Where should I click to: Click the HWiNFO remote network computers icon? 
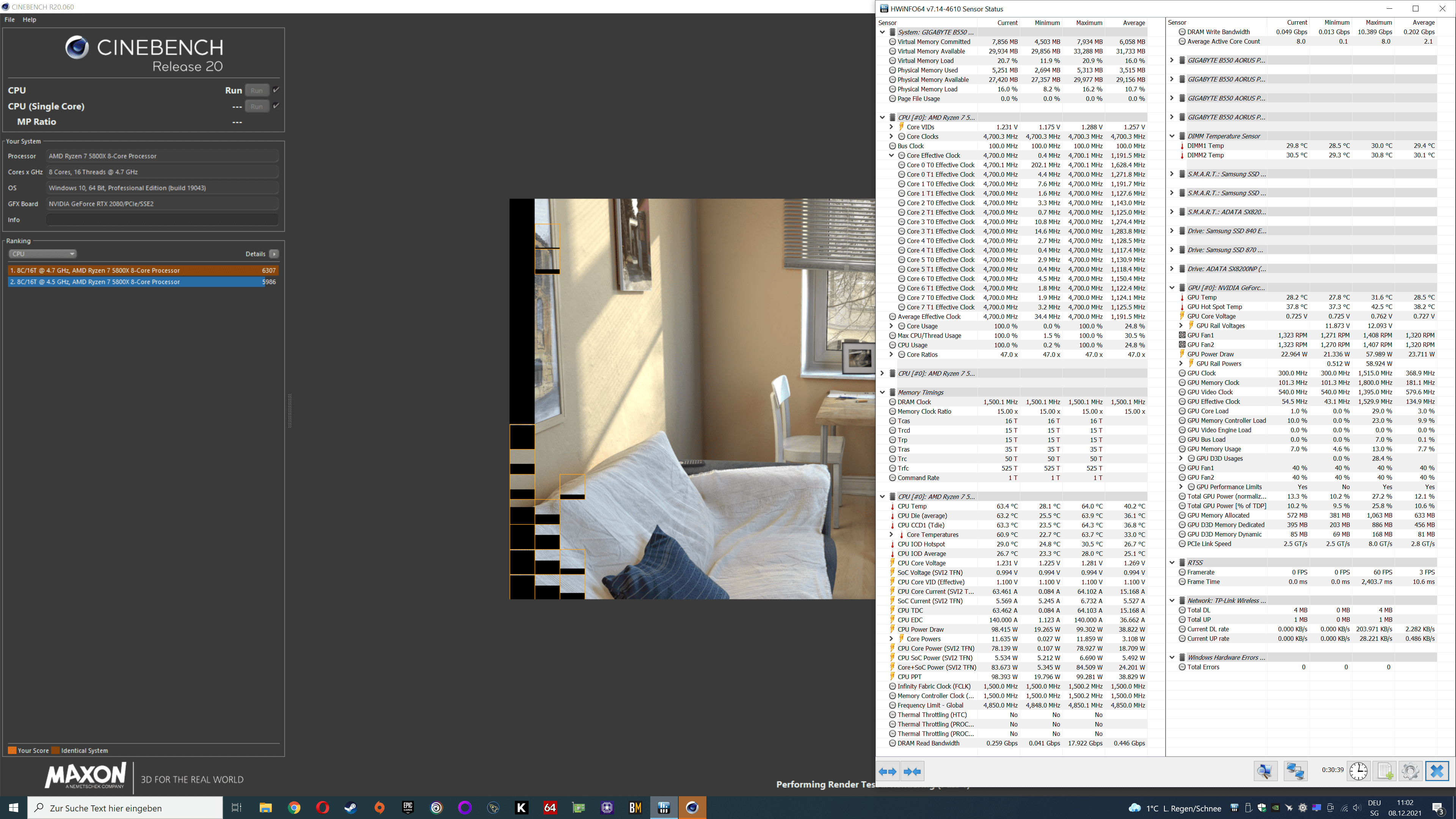[x=1295, y=771]
